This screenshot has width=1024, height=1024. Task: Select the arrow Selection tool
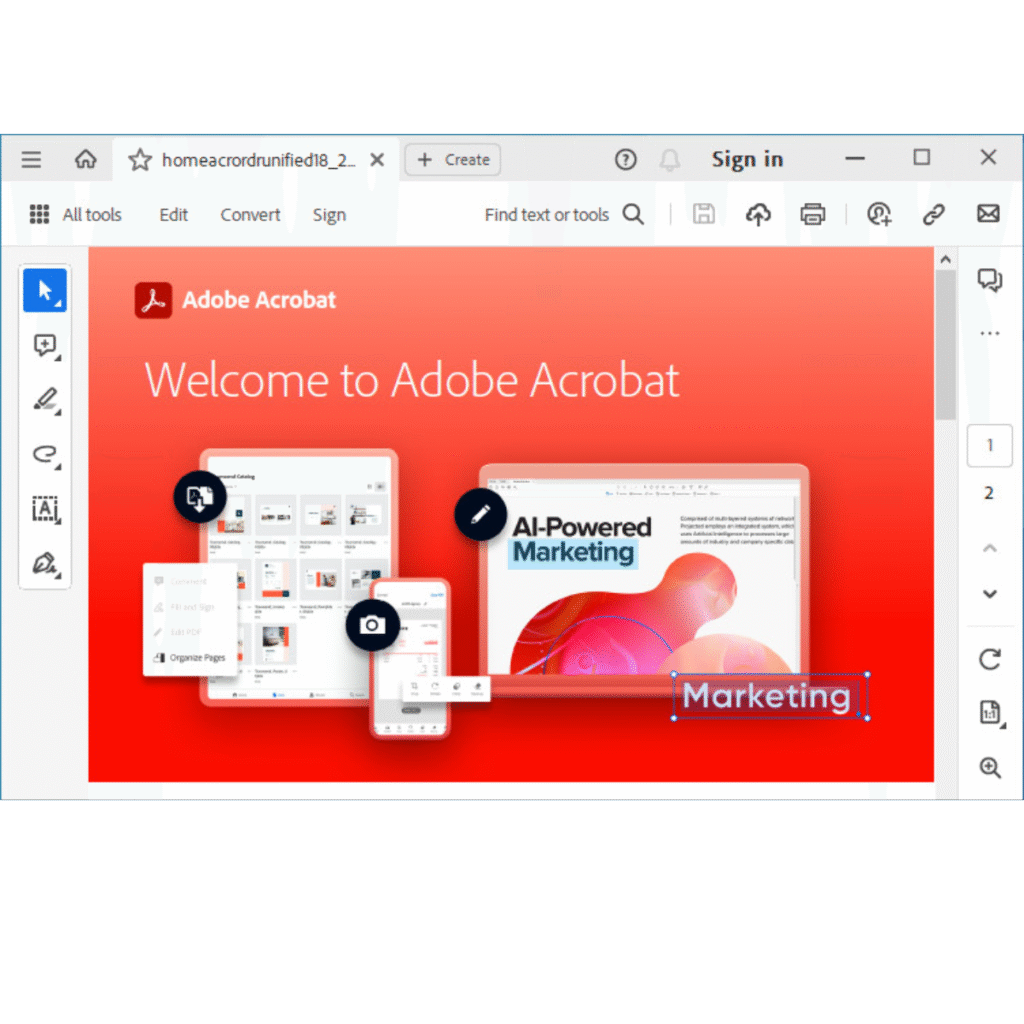(45, 291)
